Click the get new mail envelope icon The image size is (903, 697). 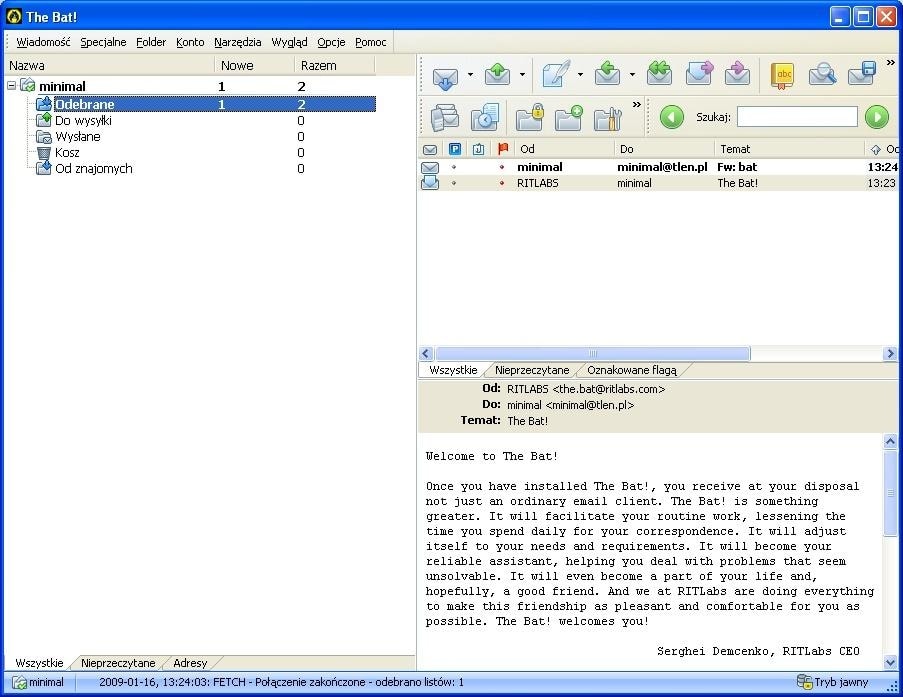[445, 75]
